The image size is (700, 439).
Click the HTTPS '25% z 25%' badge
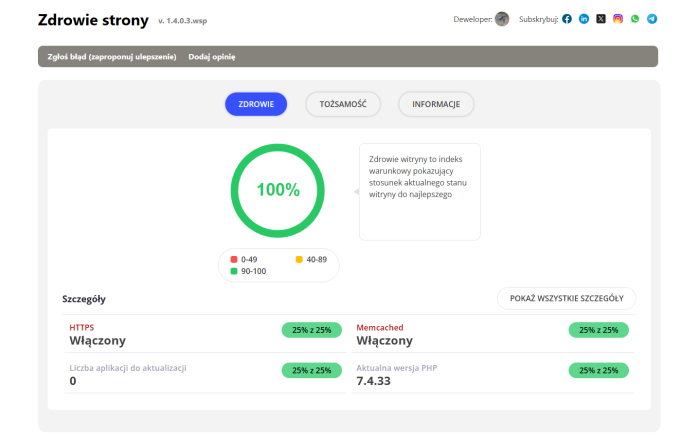coord(312,329)
